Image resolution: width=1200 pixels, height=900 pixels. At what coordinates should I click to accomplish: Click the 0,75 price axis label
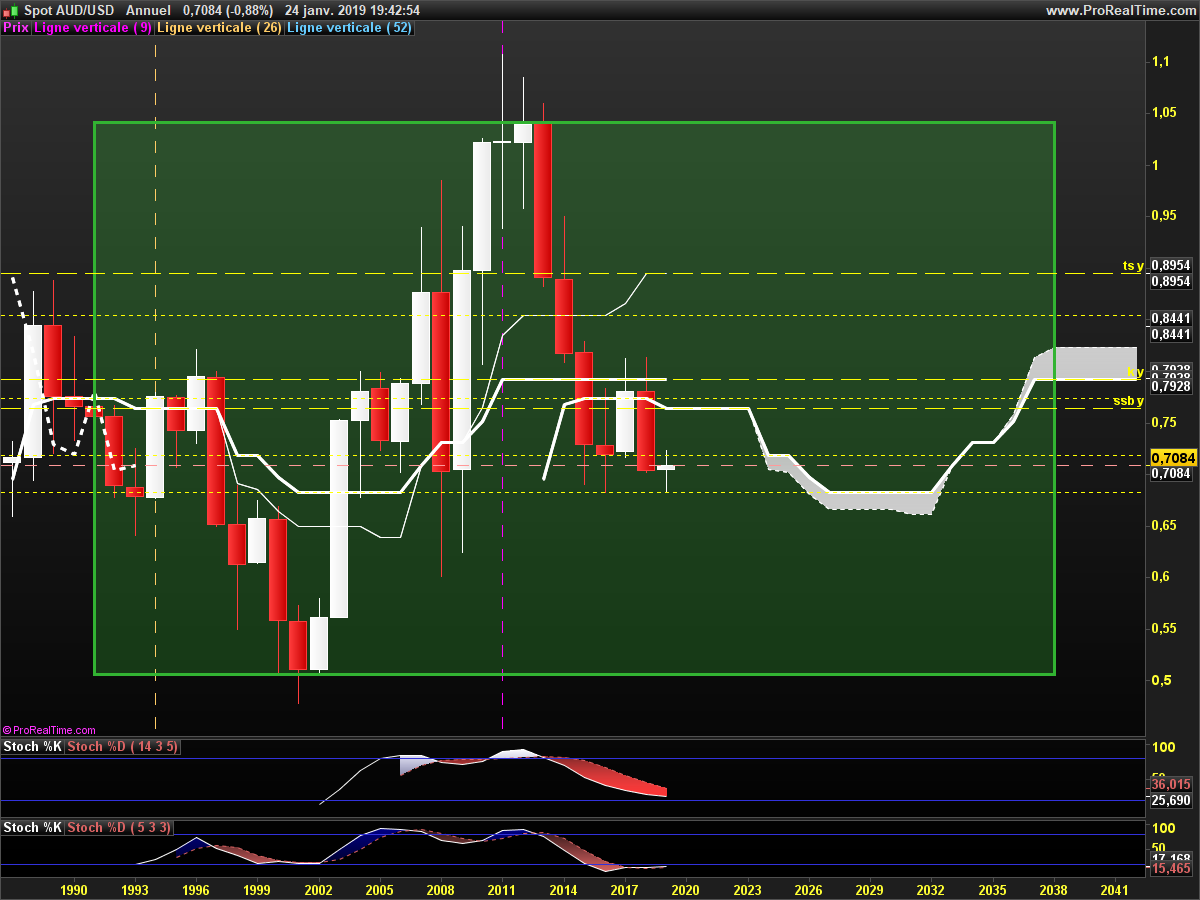point(1163,422)
